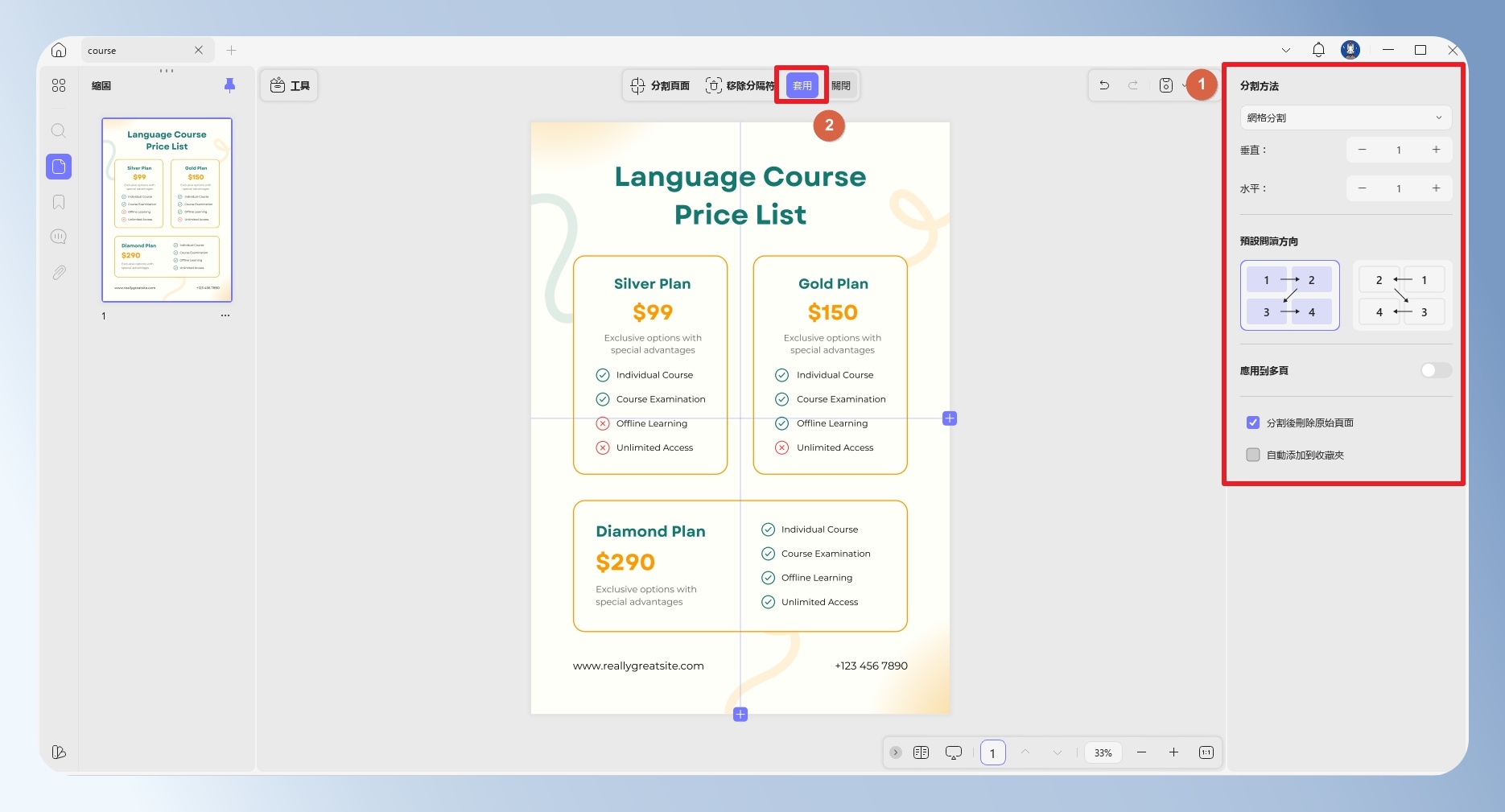1505x812 pixels.
Task: Check 自動添加到收藏夾 checkbox
Action: 1253,455
